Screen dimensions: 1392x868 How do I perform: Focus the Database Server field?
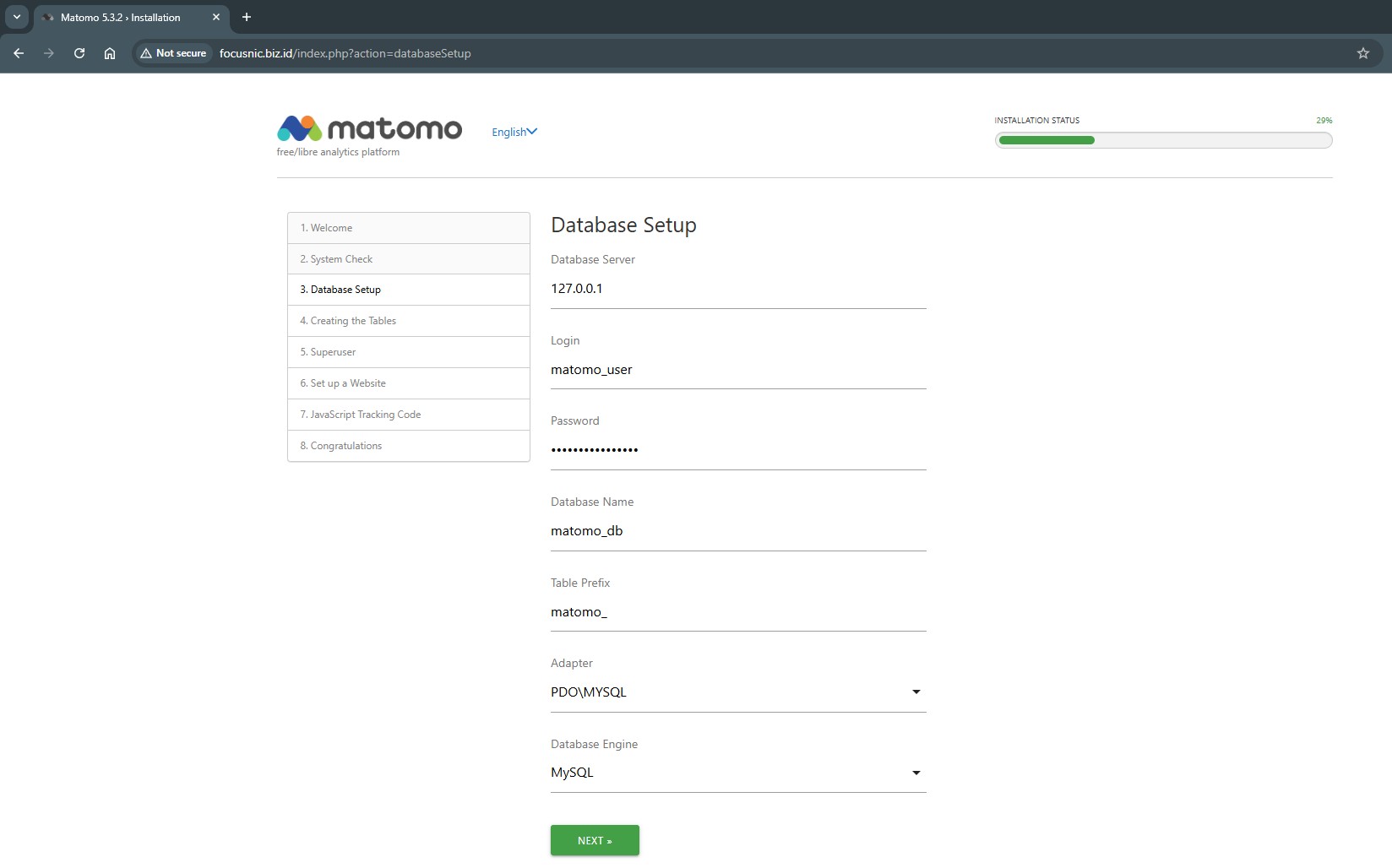[x=737, y=289]
